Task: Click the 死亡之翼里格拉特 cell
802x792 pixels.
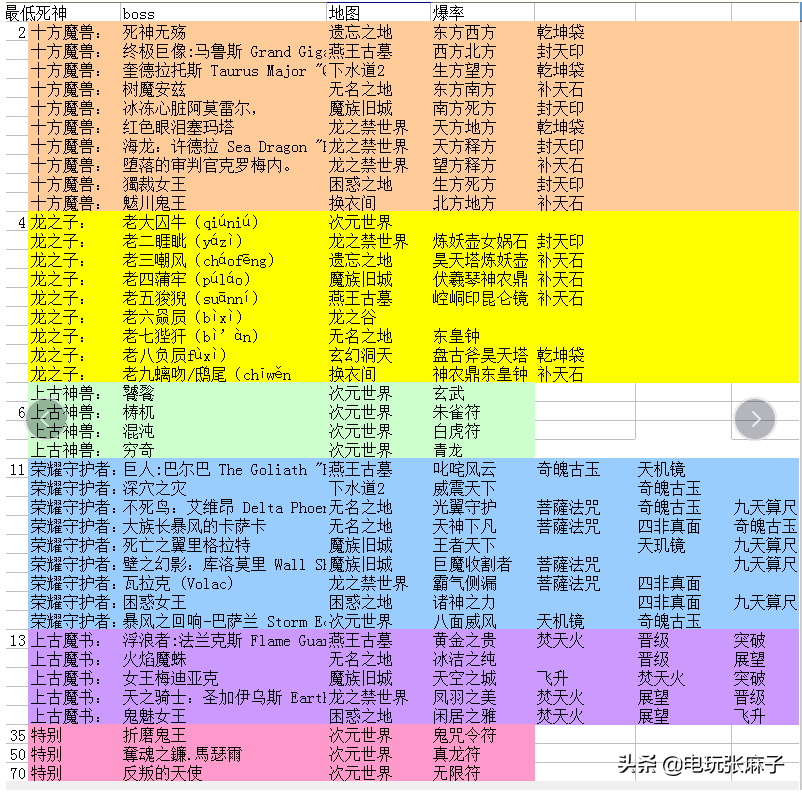Action: (x=186, y=545)
